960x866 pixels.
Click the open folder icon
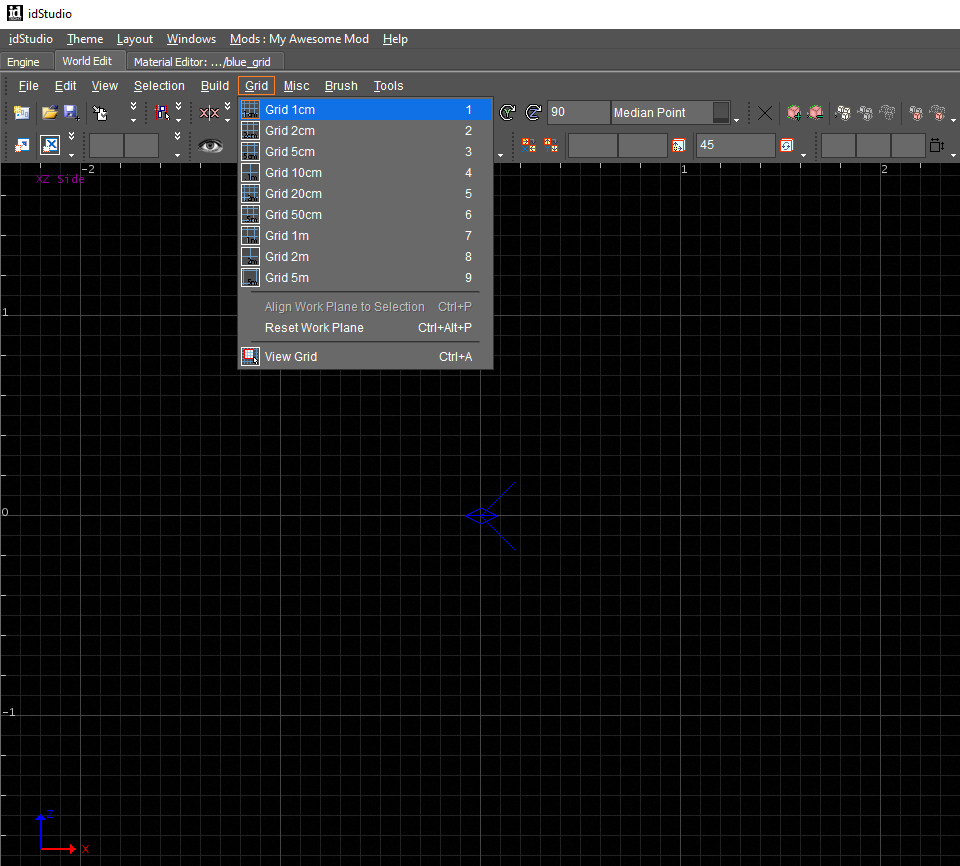[x=50, y=113]
